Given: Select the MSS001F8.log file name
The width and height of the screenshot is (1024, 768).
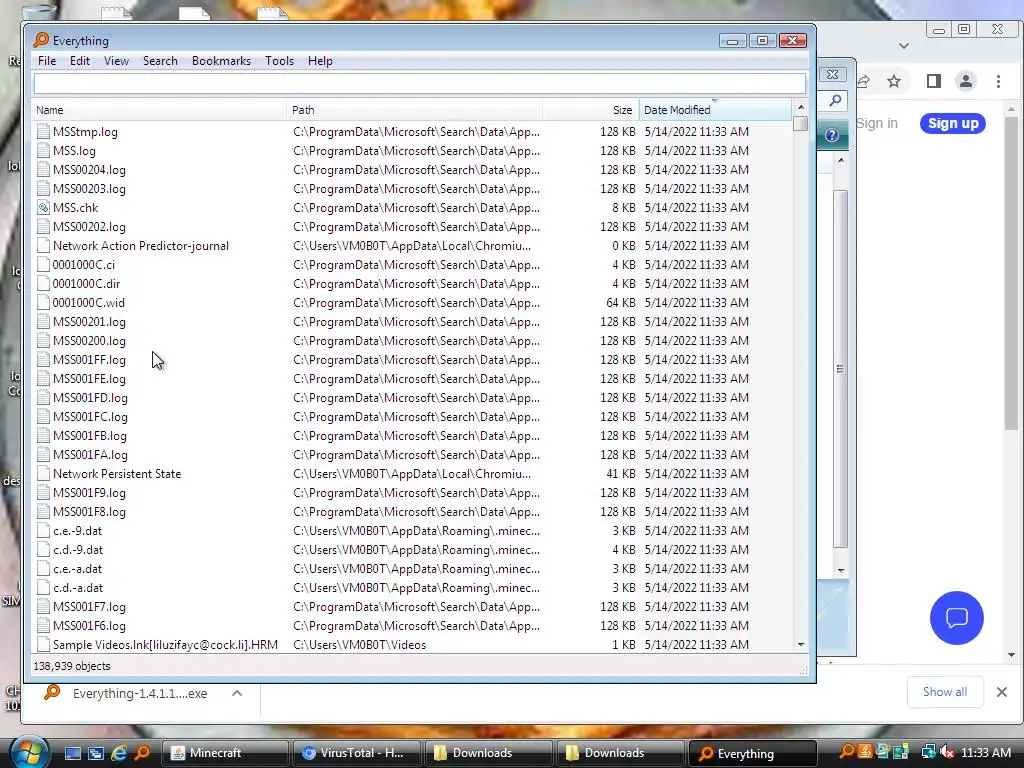Looking at the screenshot, I should (x=89, y=511).
